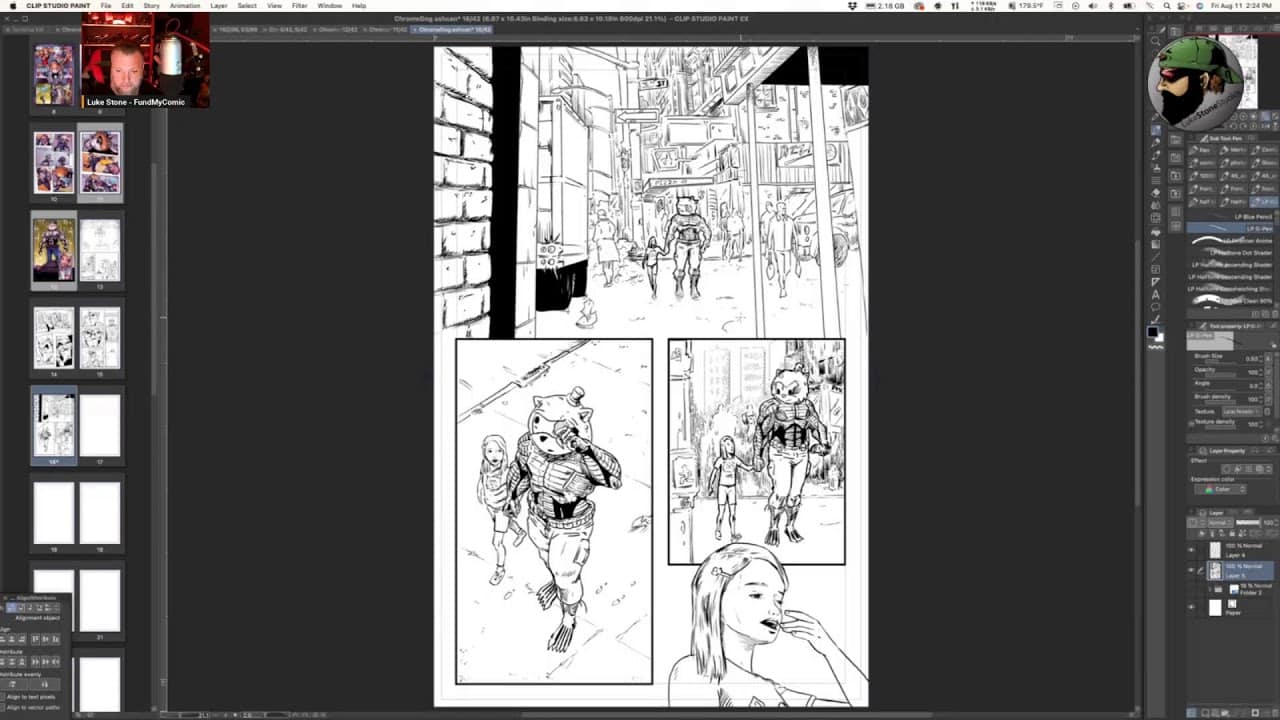The image size is (1280, 720).
Task: Toggle visibility of the Paper layer
Action: click(1190, 607)
